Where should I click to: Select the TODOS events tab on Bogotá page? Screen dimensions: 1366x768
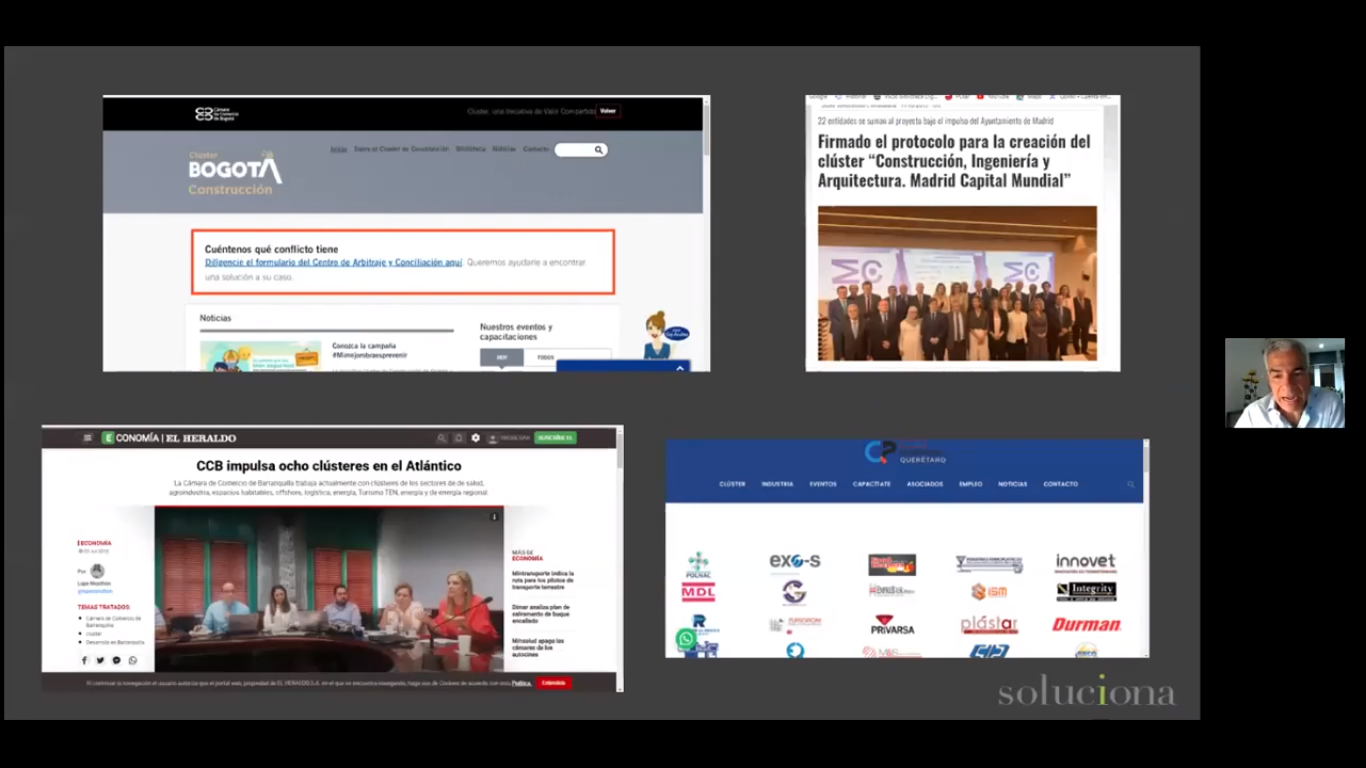tap(545, 357)
